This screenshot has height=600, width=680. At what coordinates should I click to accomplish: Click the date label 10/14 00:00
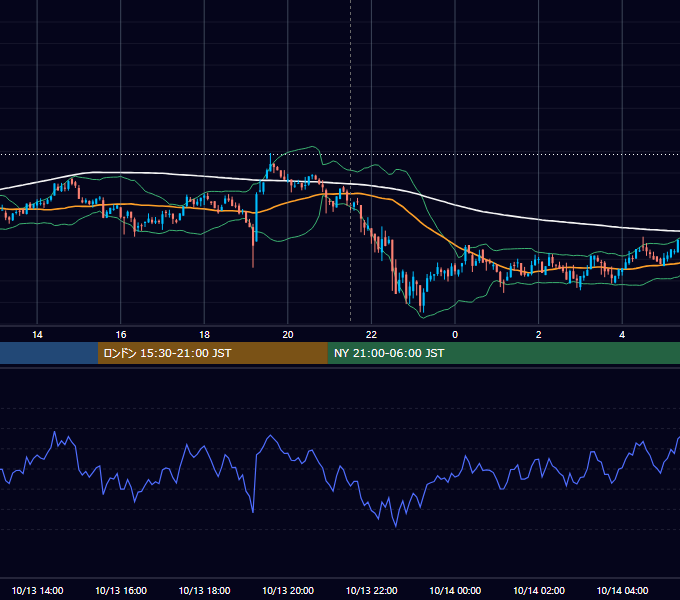point(455,590)
